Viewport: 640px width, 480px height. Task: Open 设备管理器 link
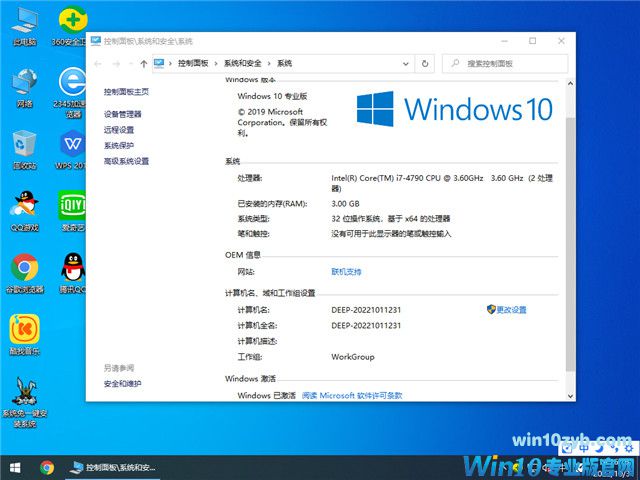click(122, 114)
